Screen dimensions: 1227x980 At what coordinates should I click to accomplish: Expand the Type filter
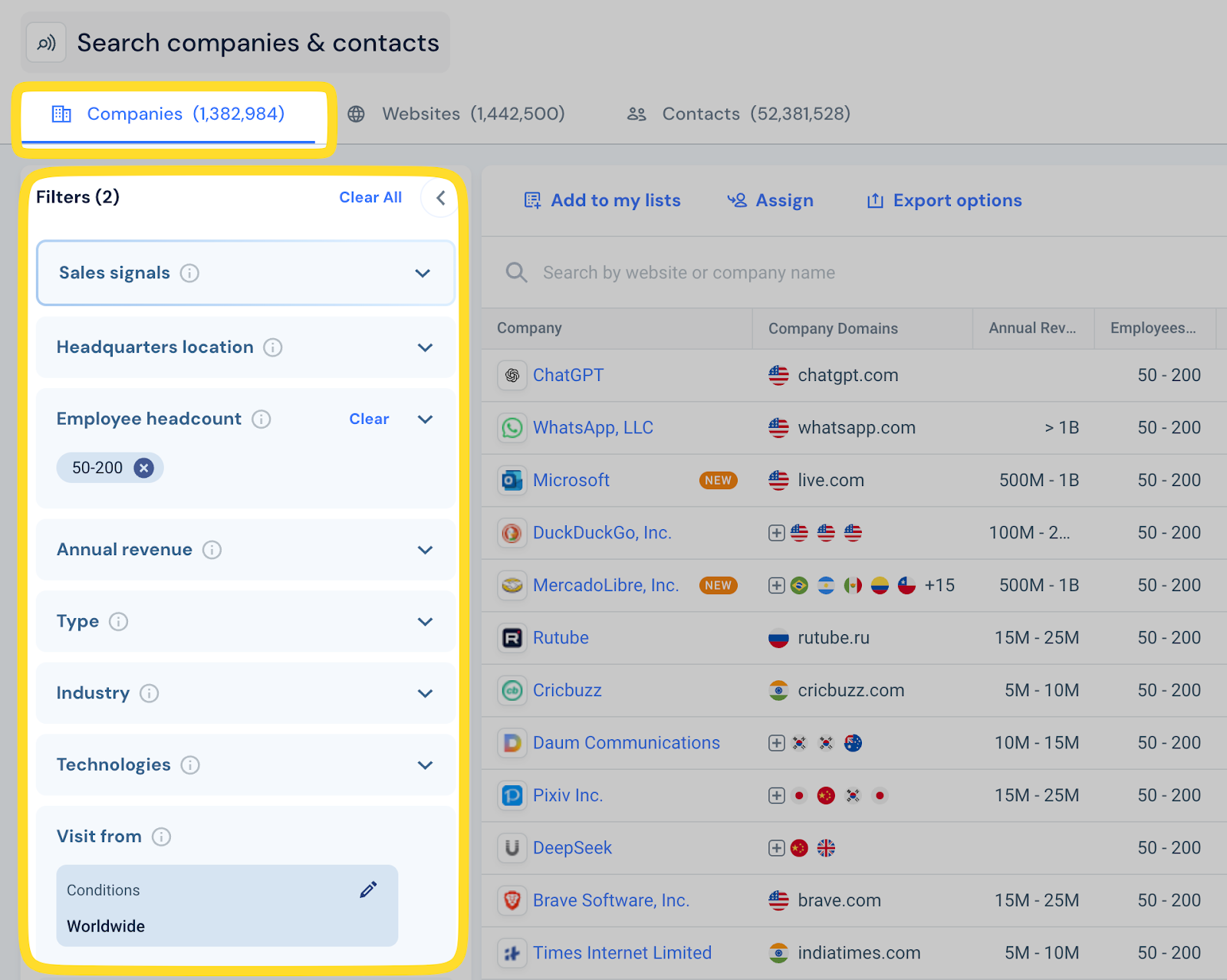(425, 621)
